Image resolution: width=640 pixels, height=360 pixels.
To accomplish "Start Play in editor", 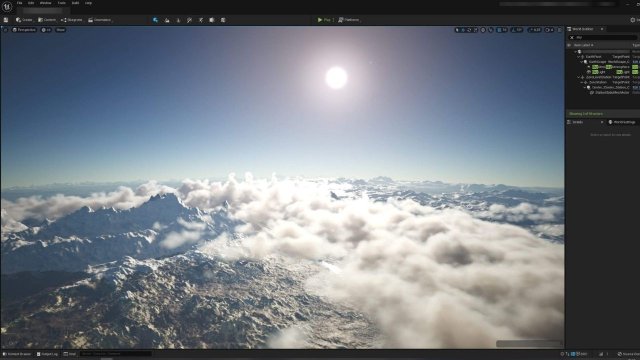I will coord(324,20).
